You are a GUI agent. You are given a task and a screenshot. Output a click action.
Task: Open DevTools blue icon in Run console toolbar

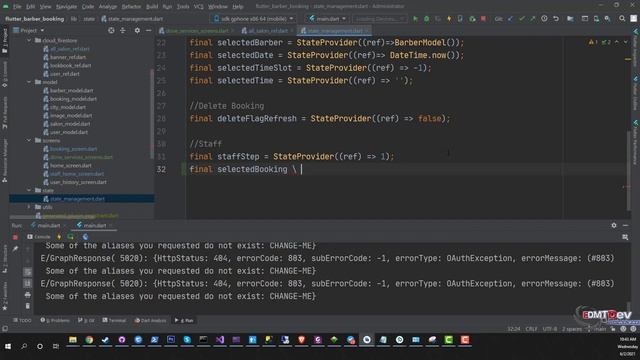pos(85,237)
